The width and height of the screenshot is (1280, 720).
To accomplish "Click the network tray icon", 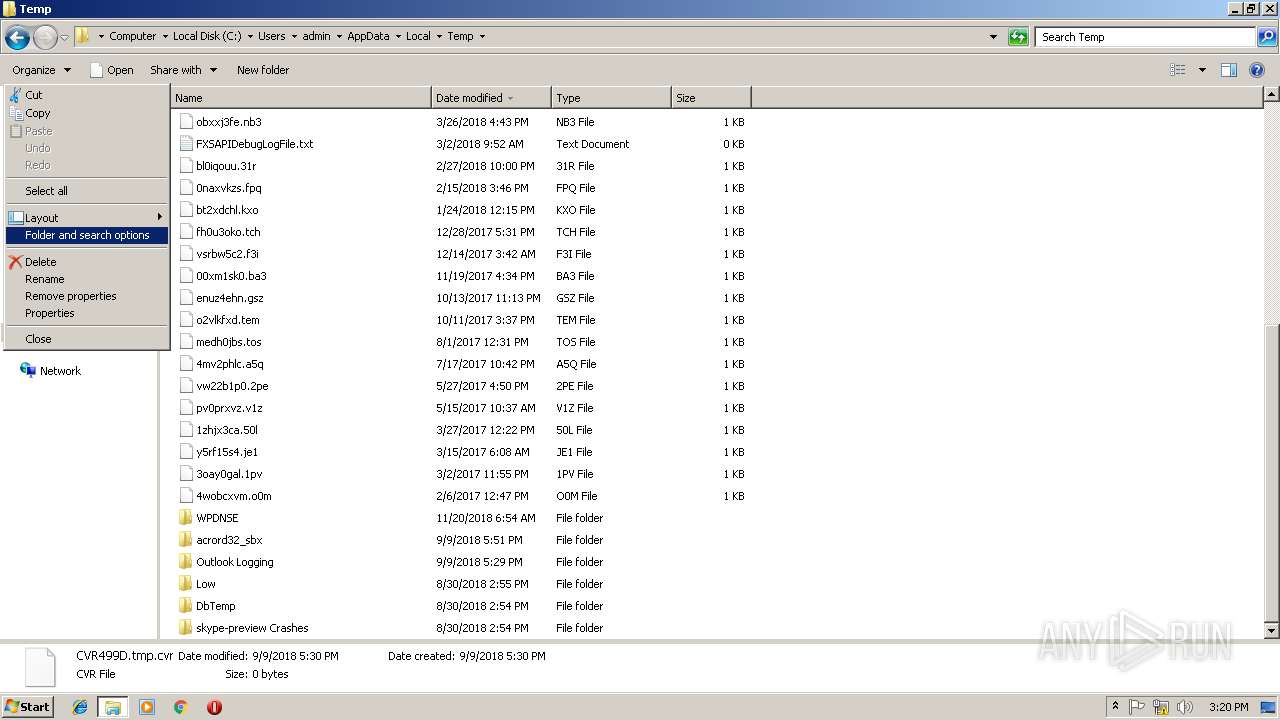I will click(x=1160, y=707).
